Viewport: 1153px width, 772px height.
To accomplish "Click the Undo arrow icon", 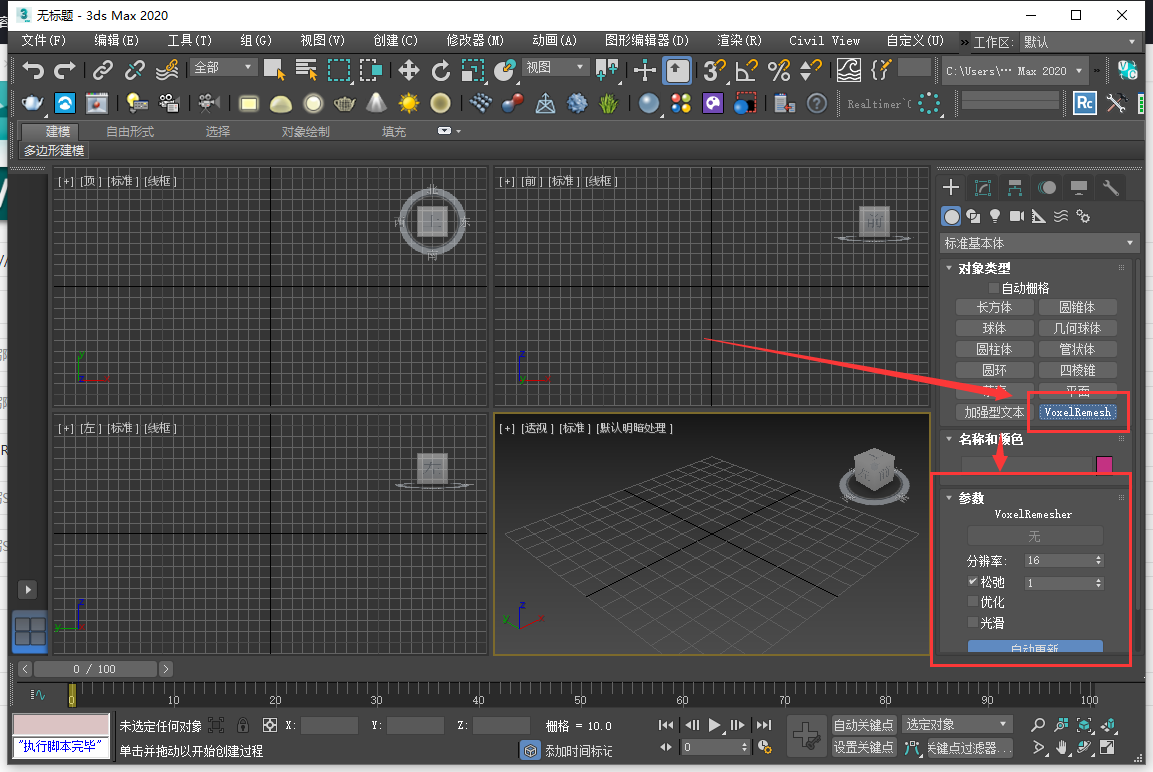I will click(32, 71).
